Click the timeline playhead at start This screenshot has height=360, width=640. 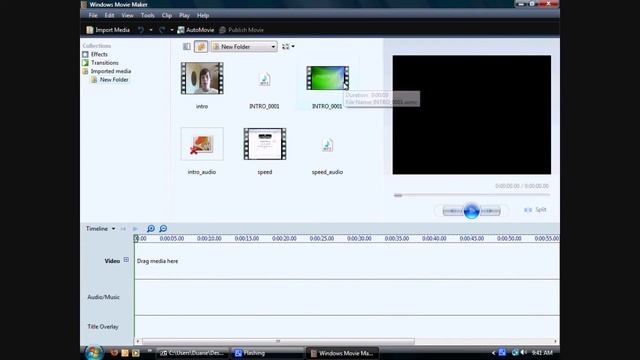click(136, 238)
